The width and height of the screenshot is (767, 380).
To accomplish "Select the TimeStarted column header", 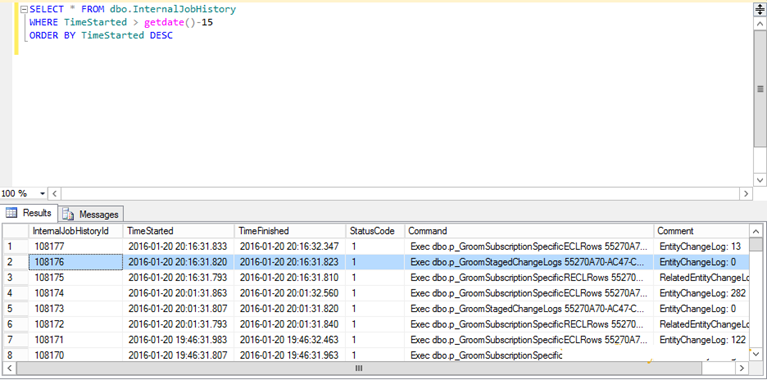I will pos(179,231).
